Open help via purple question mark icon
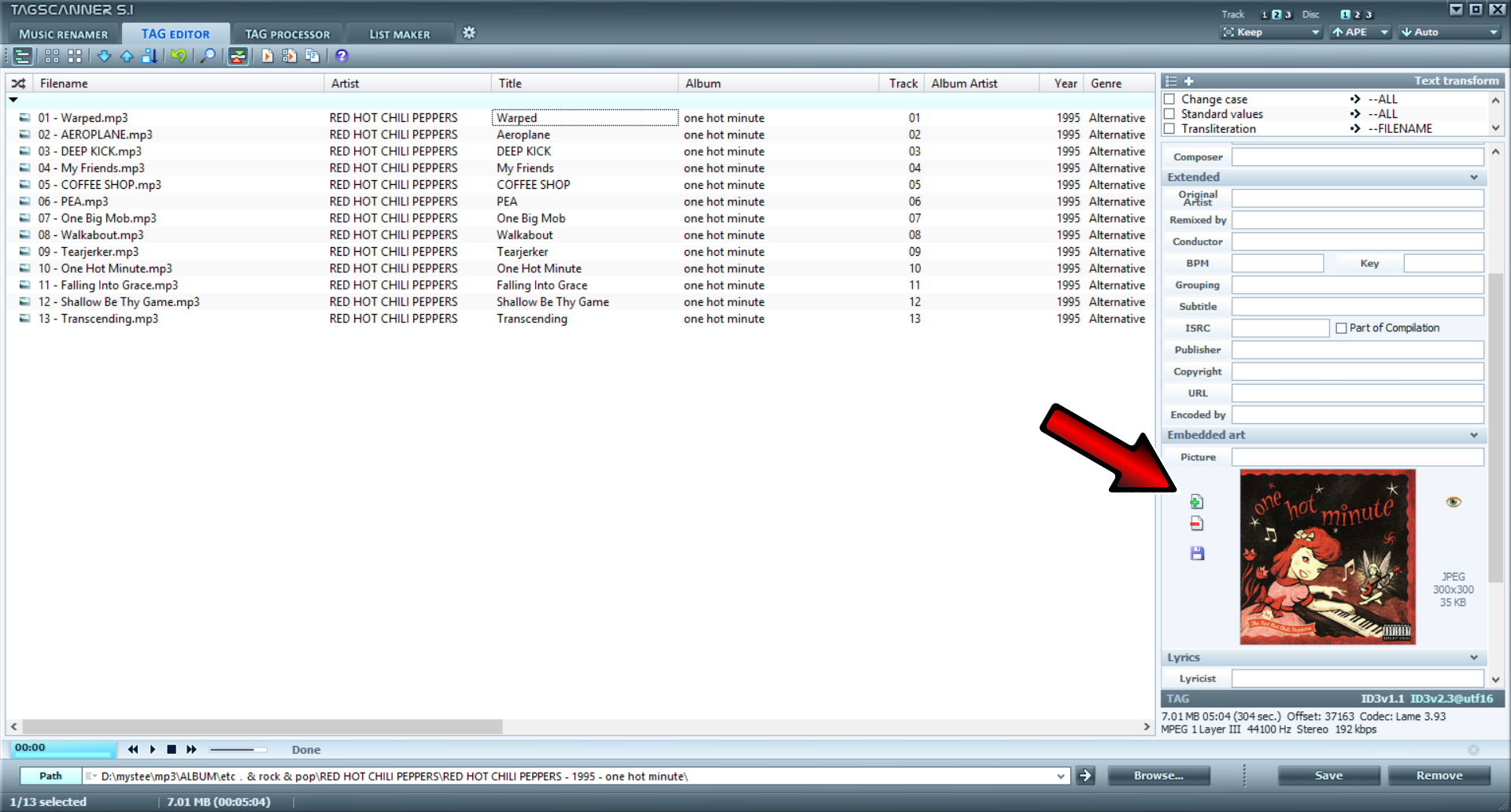The height and width of the screenshot is (812, 1511). click(342, 56)
